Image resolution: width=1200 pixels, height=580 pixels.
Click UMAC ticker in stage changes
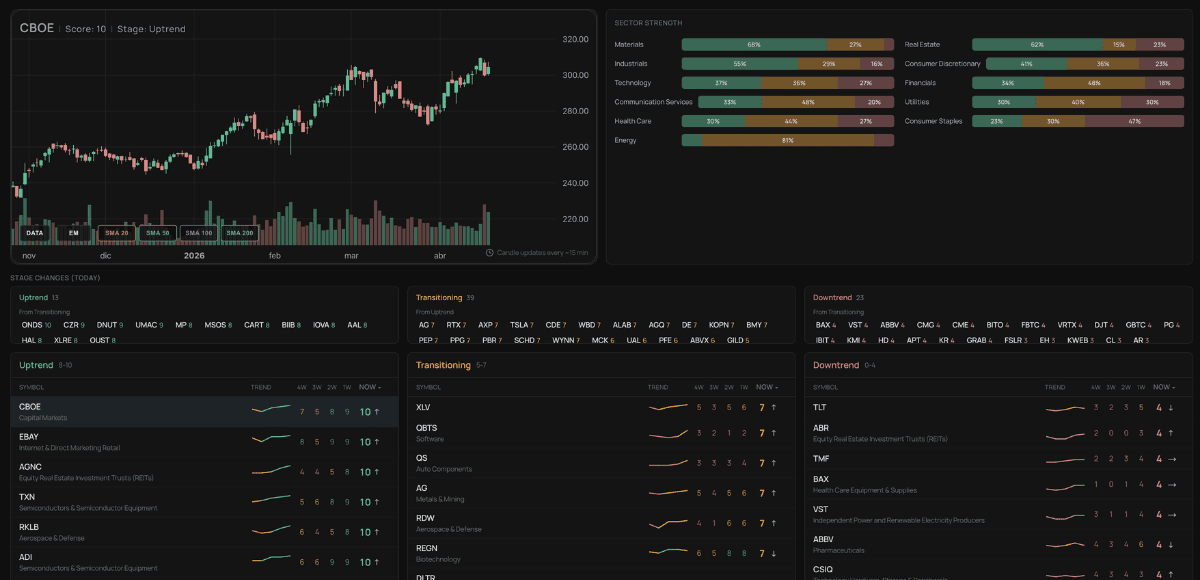(x=149, y=325)
